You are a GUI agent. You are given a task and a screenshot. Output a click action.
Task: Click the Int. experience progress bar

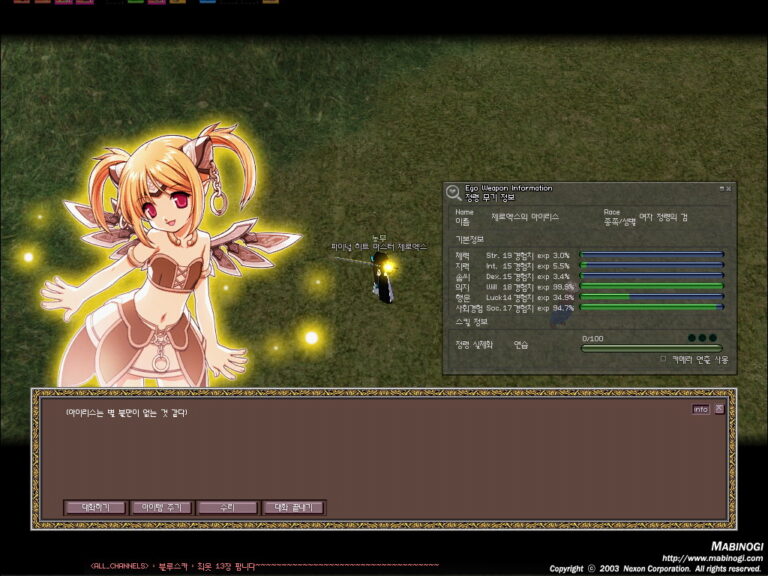click(x=651, y=265)
